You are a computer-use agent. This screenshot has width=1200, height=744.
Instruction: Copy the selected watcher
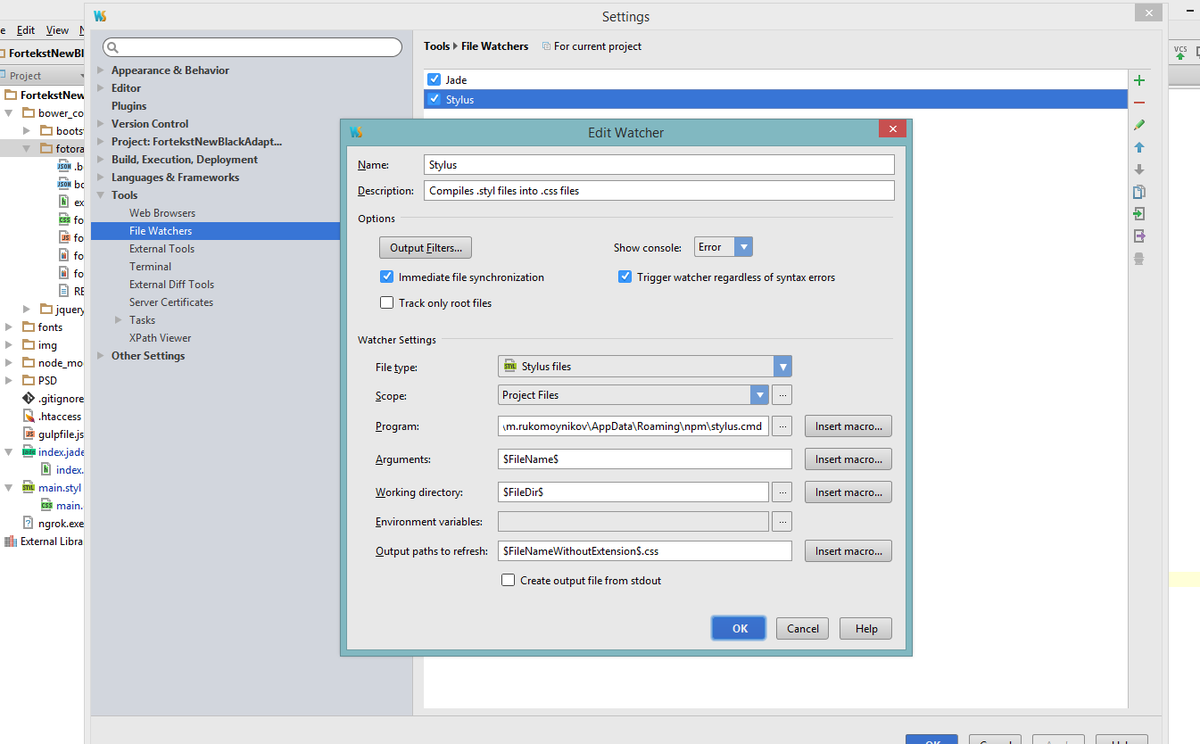(1139, 192)
